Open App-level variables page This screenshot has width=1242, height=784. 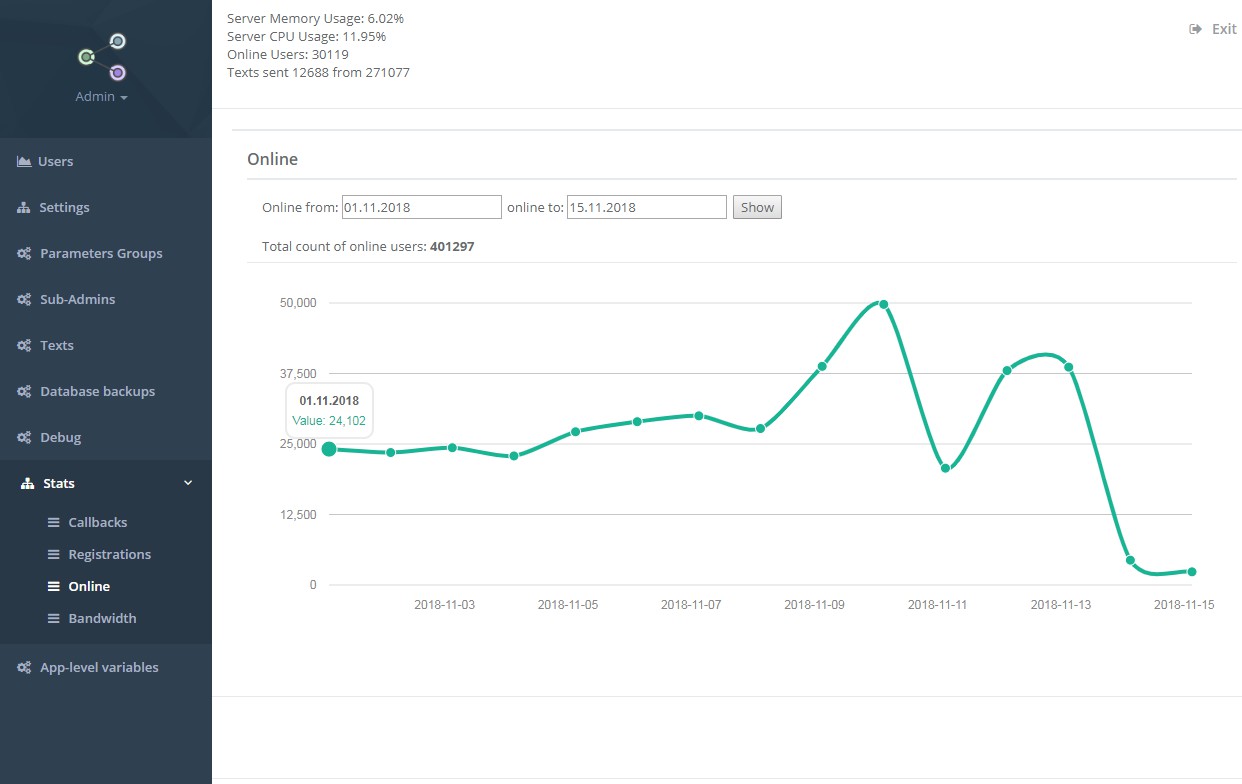[x=99, y=668]
